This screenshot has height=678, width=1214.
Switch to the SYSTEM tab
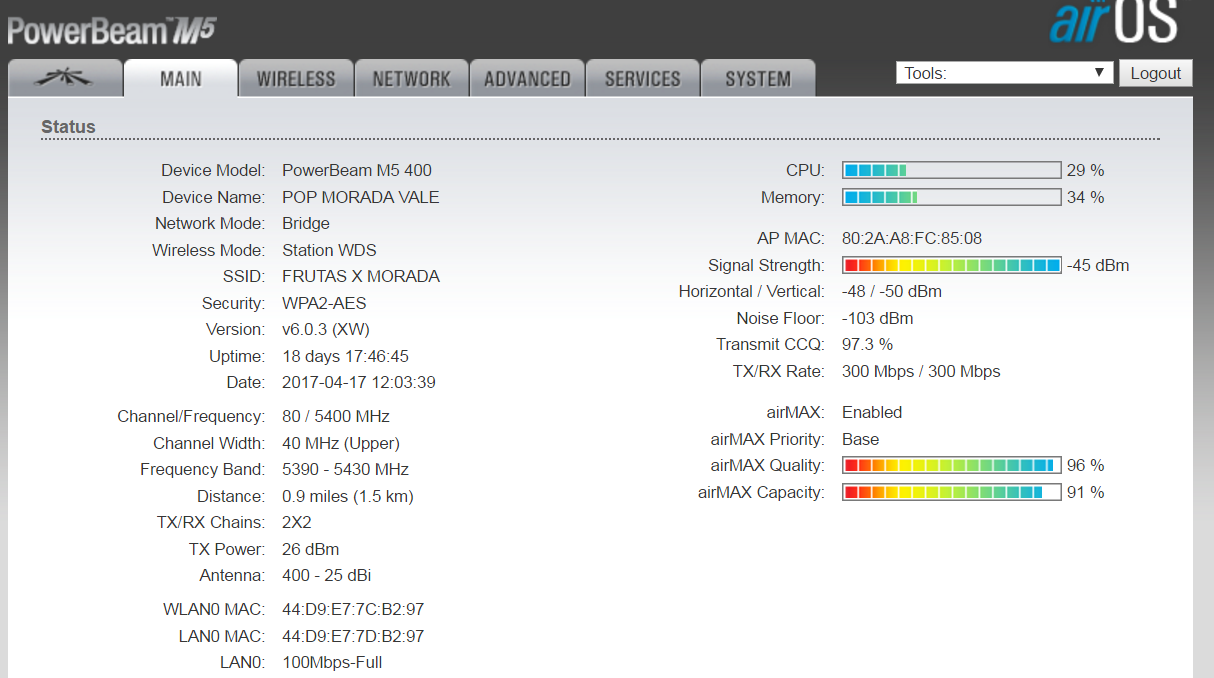pos(758,78)
